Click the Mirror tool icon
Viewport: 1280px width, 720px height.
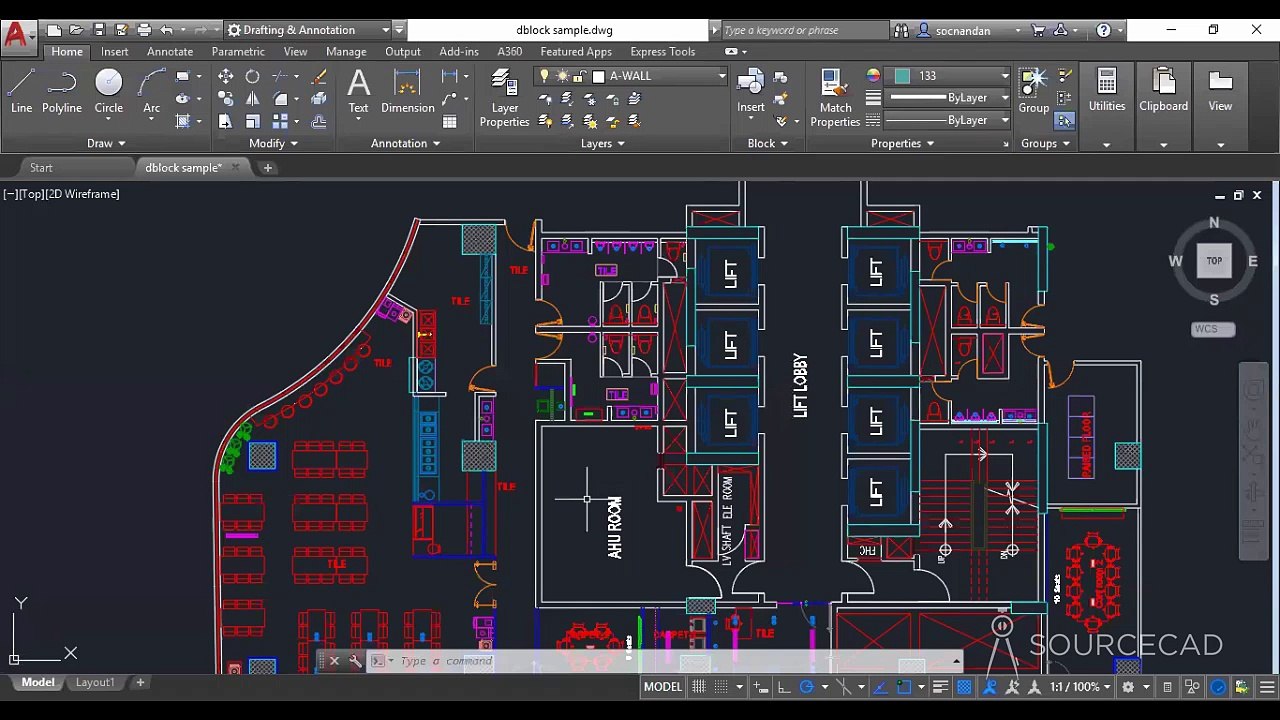point(253,99)
